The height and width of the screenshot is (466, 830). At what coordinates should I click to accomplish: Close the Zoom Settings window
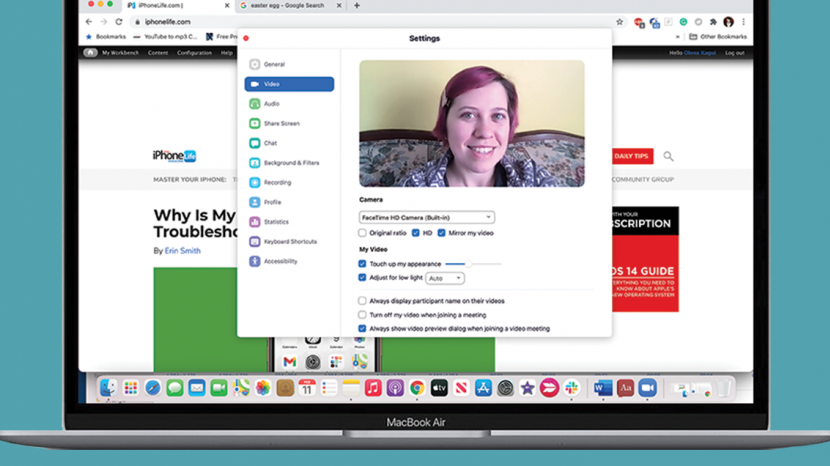click(x=246, y=38)
